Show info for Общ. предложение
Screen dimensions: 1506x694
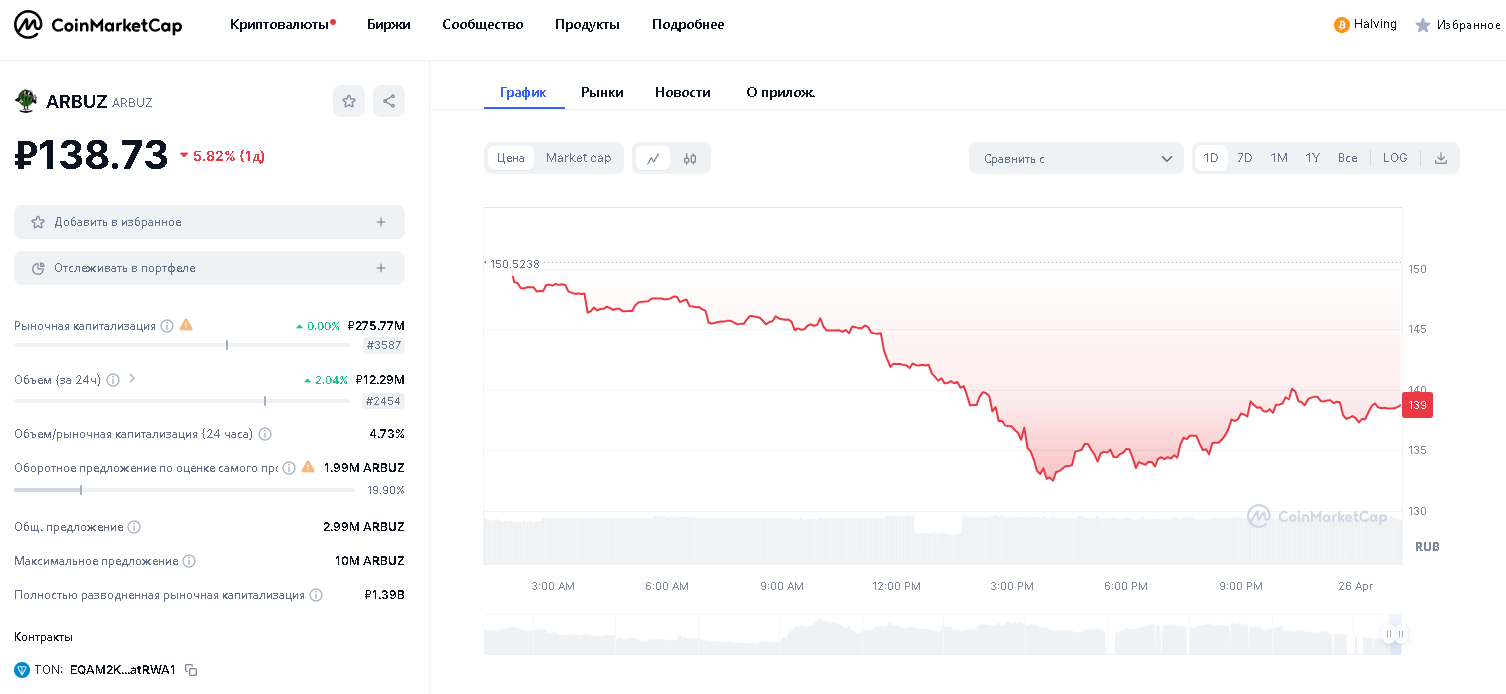pyautogui.click(x=134, y=527)
